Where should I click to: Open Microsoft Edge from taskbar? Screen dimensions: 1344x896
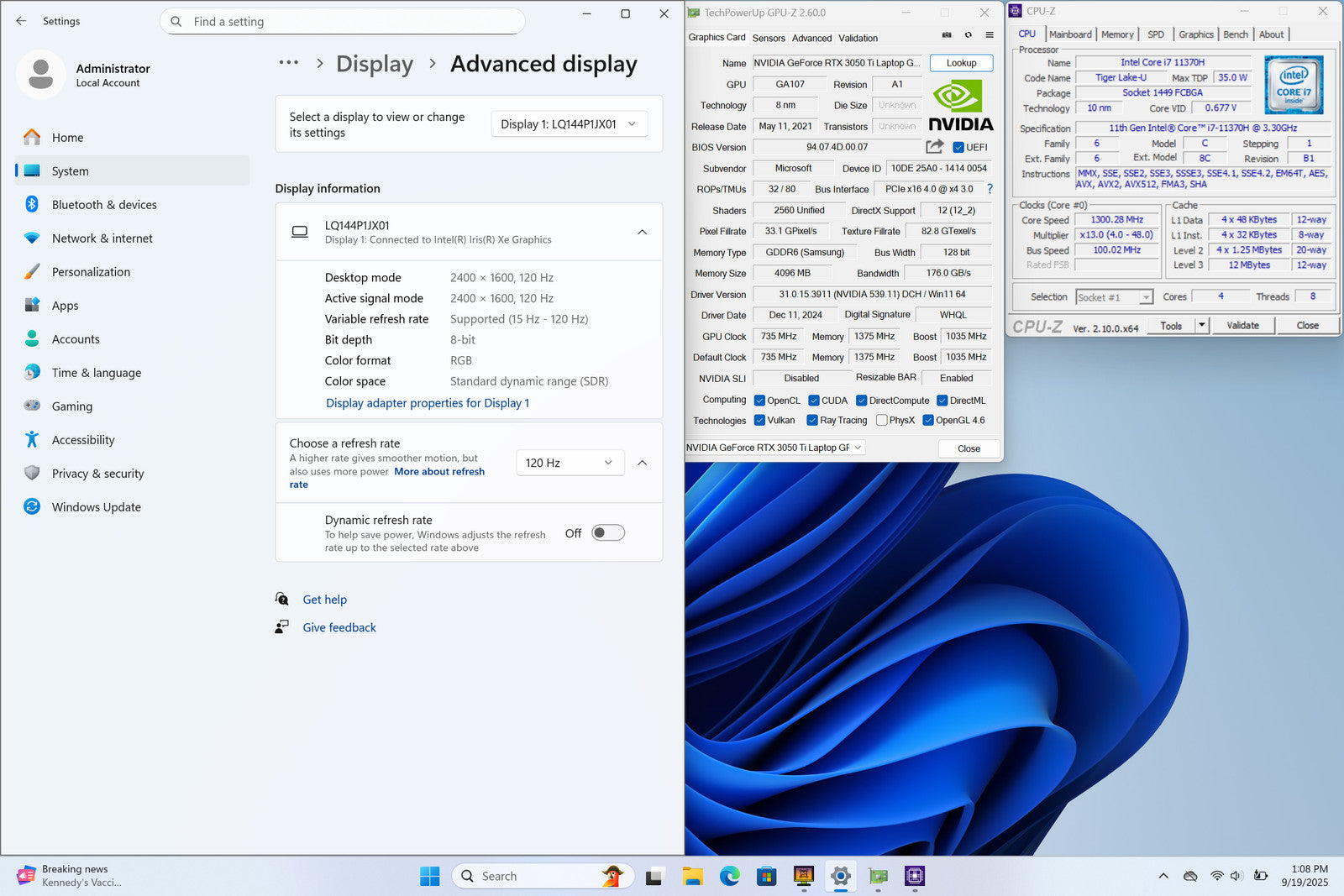point(729,877)
